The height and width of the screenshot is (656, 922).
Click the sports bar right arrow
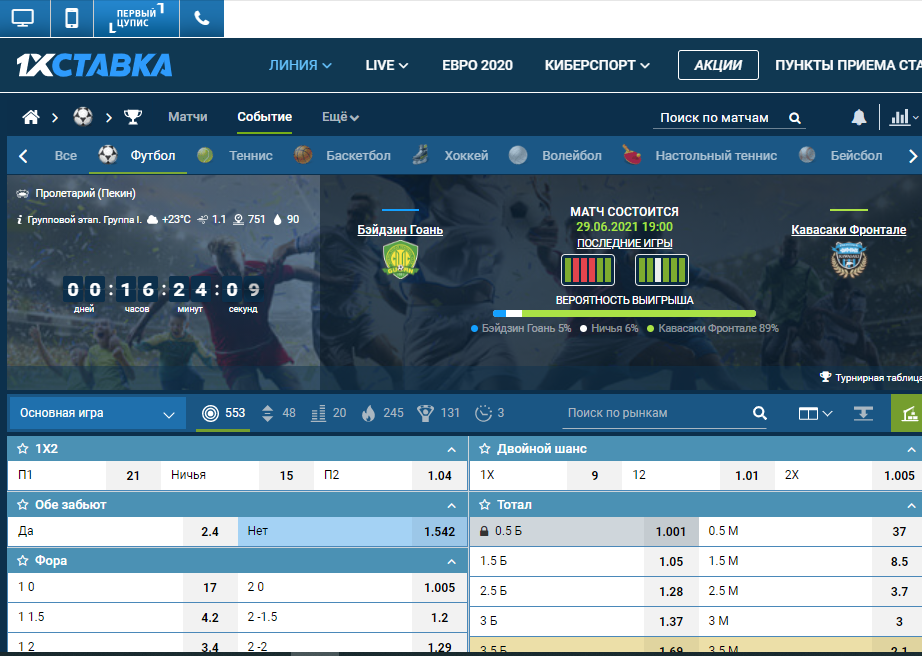point(913,156)
